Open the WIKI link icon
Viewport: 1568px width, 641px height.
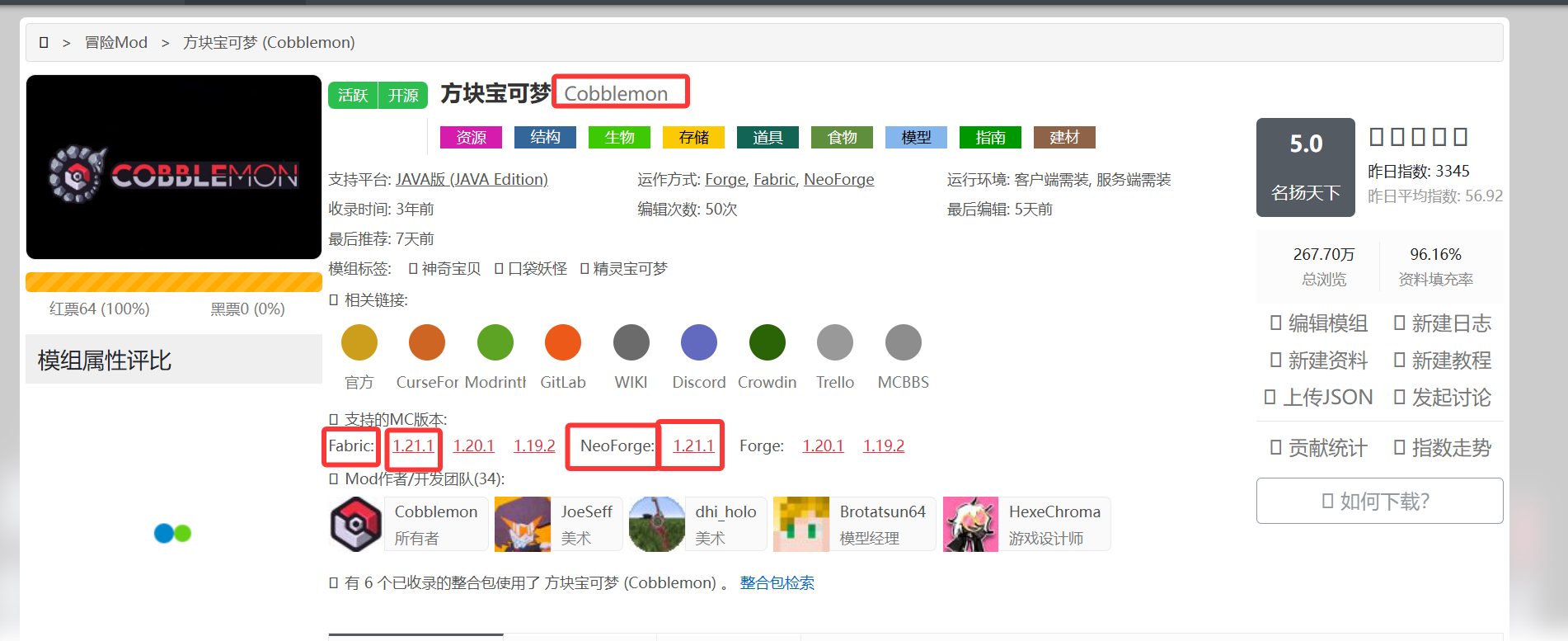tap(631, 342)
